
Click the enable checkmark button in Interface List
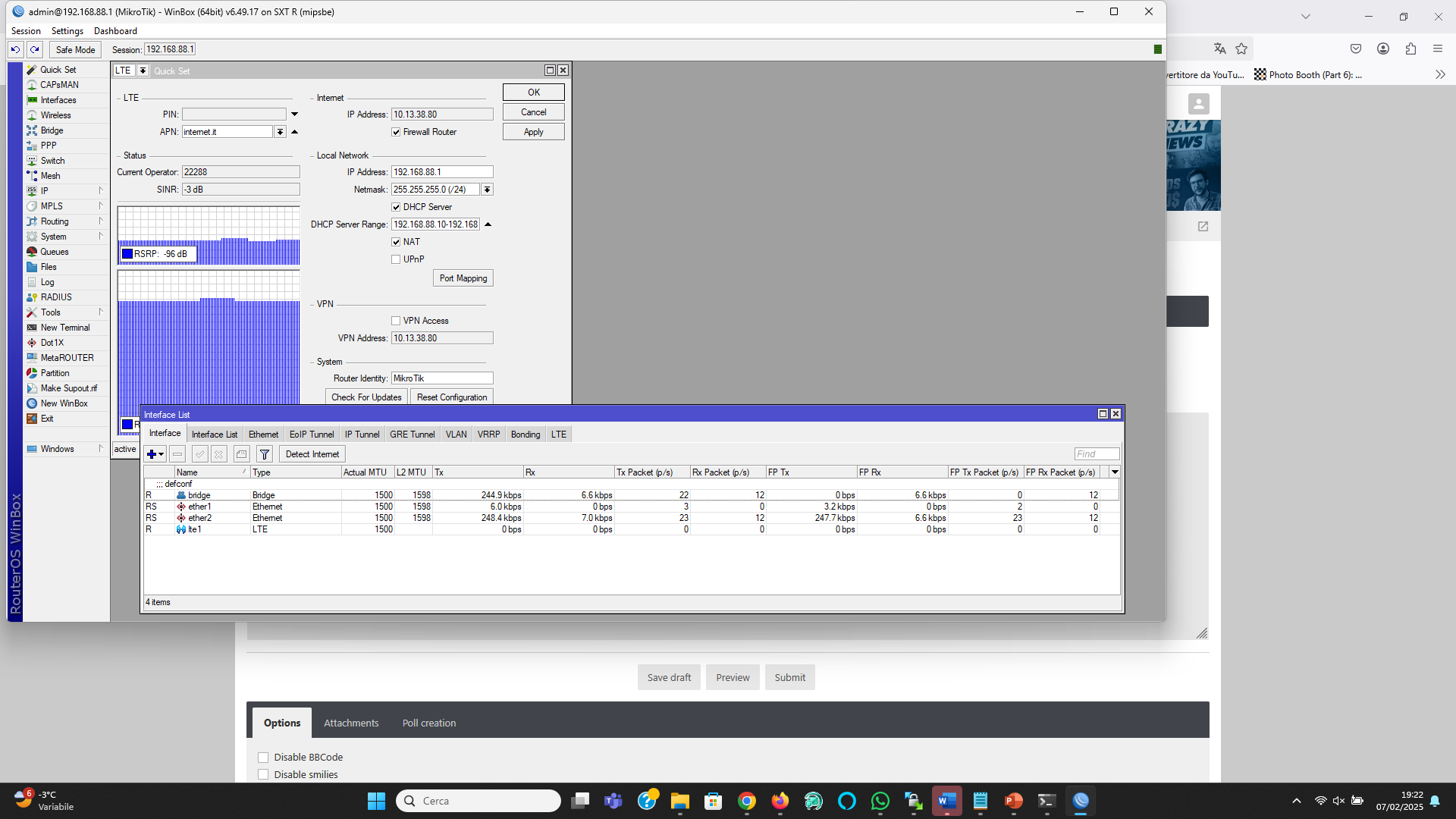pos(199,454)
